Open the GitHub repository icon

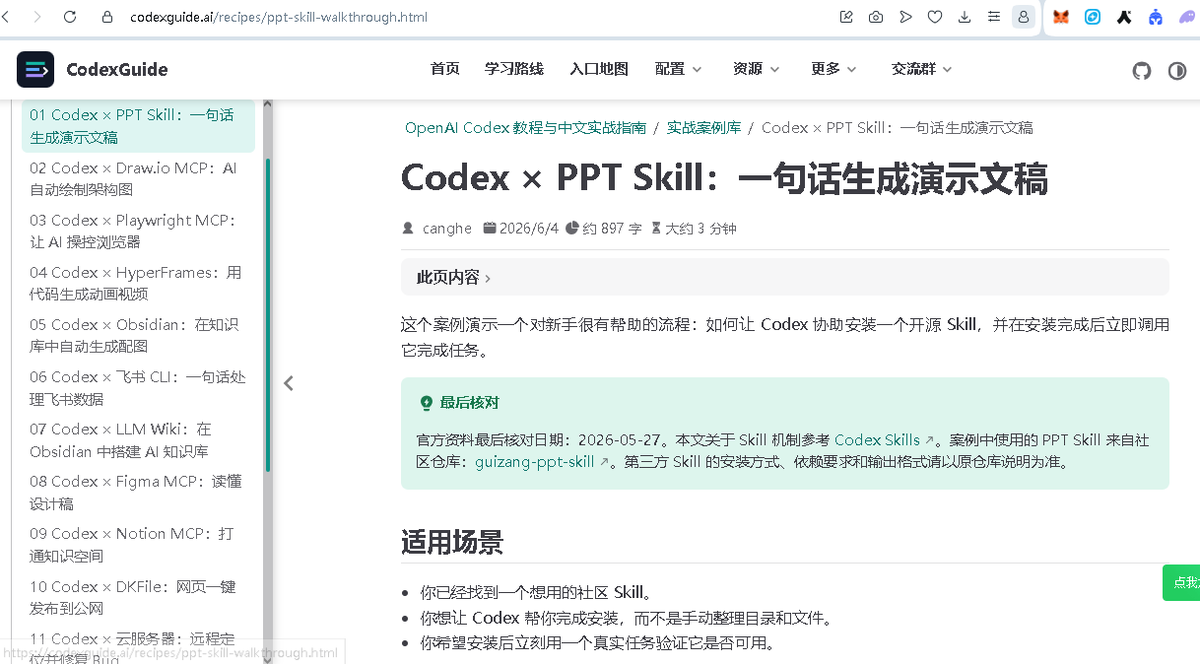tap(1141, 70)
